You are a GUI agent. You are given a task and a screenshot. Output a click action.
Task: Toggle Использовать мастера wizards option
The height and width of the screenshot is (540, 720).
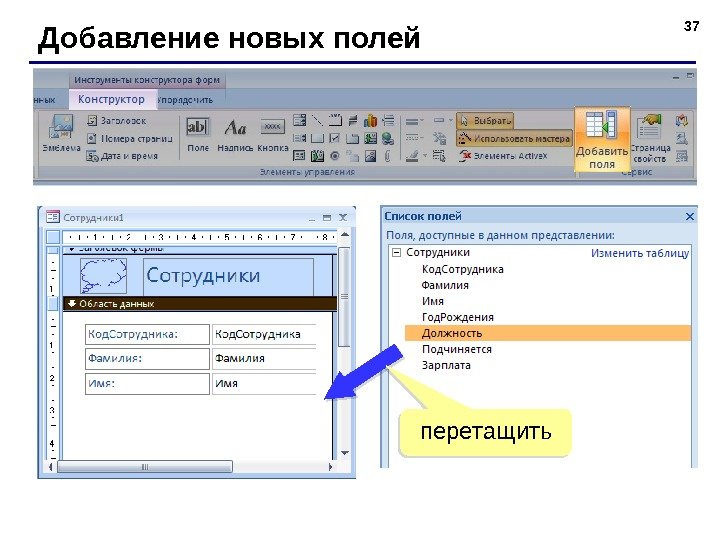(514, 138)
